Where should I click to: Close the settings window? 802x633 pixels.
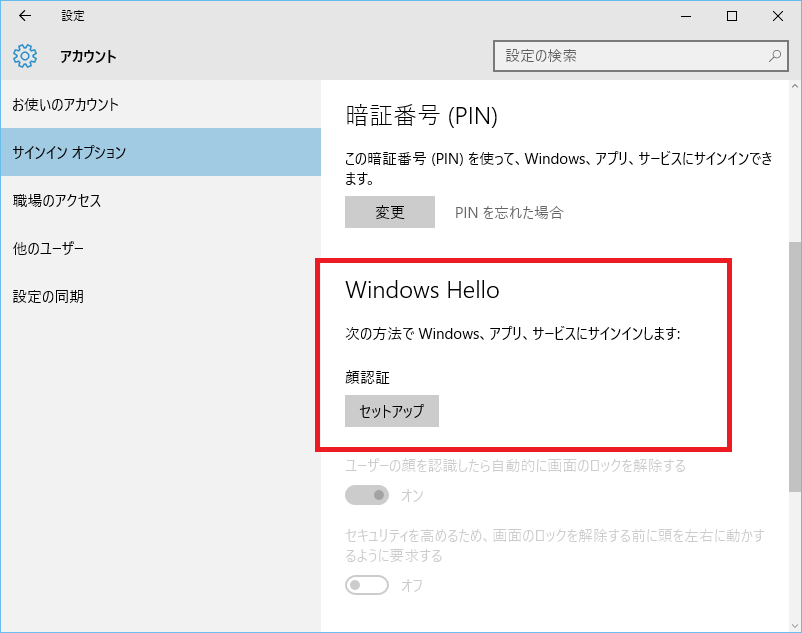click(778, 16)
